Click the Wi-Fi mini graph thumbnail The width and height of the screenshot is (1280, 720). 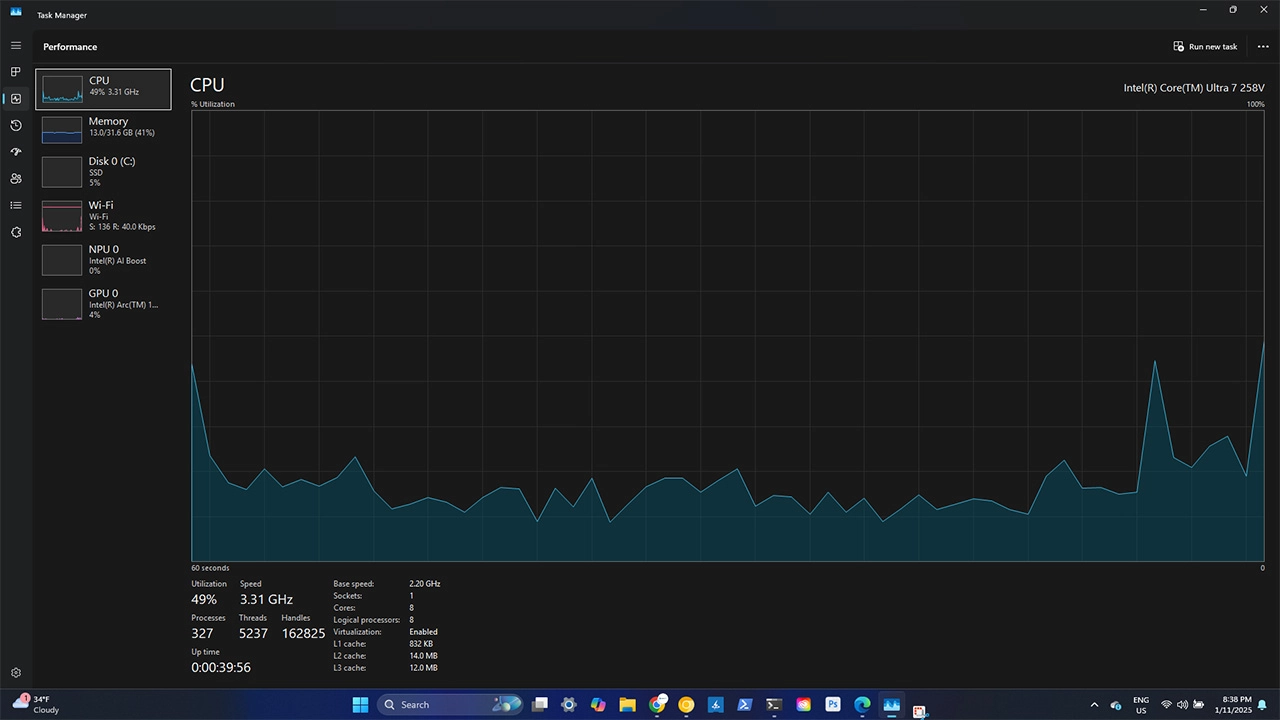click(62, 216)
